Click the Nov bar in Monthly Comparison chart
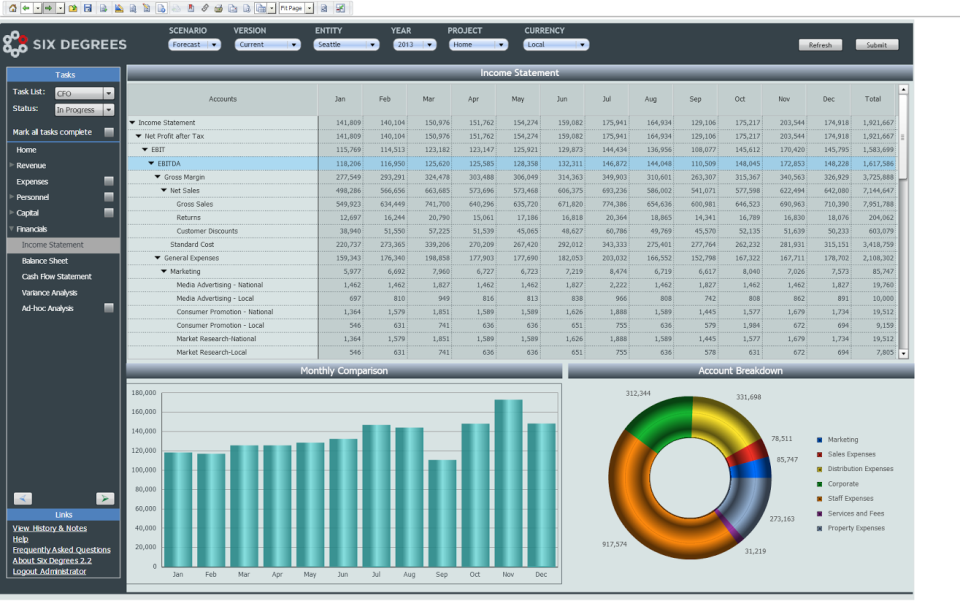The height and width of the screenshot is (601, 960). click(508, 483)
